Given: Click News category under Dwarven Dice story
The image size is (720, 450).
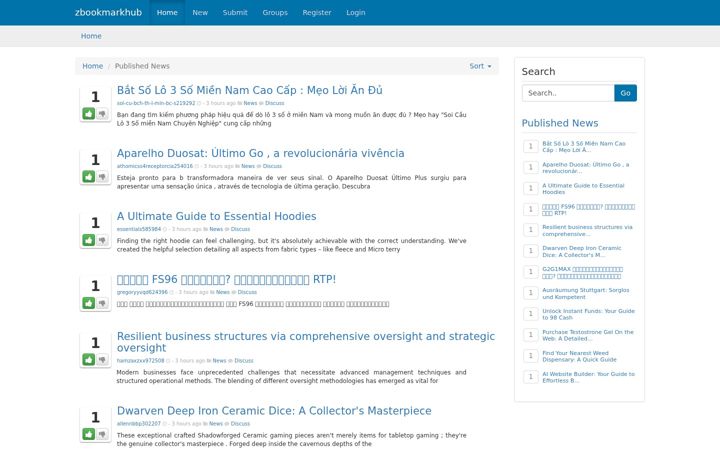Looking at the screenshot, I should pyautogui.click(x=216, y=423).
